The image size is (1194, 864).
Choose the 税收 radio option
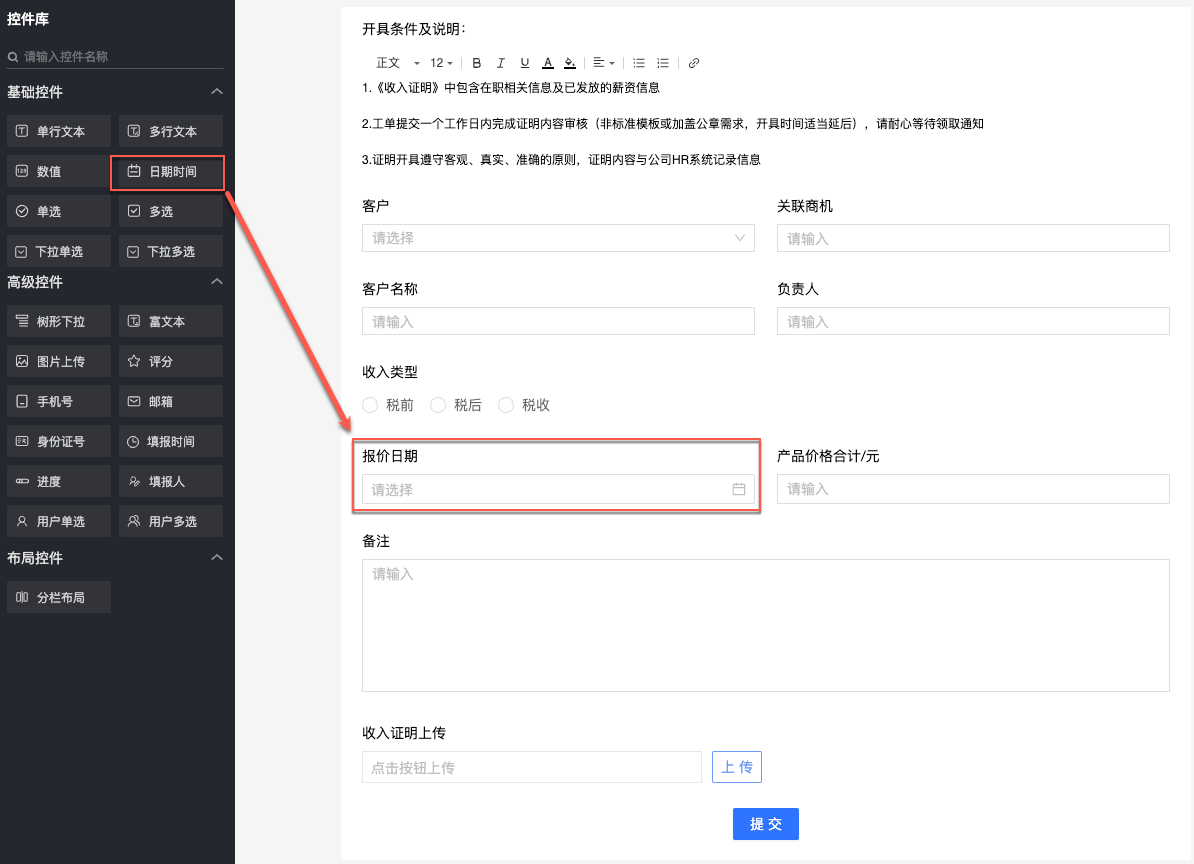tap(506, 405)
